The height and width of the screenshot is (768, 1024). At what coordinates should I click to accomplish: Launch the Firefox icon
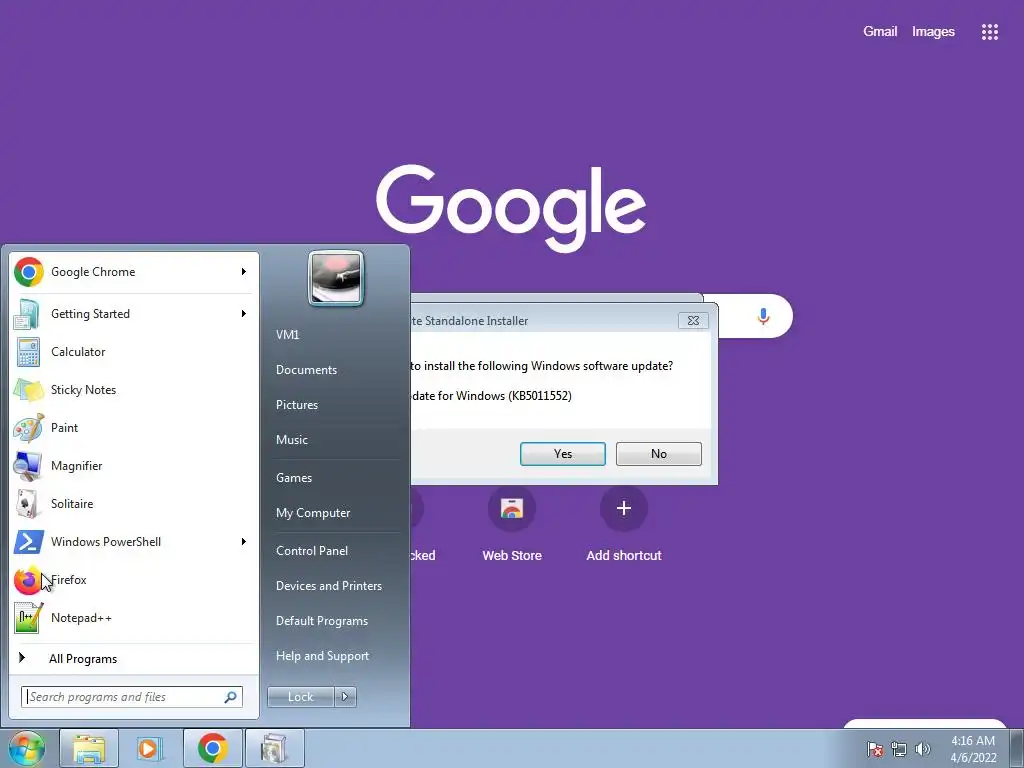click(x=27, y=580)
